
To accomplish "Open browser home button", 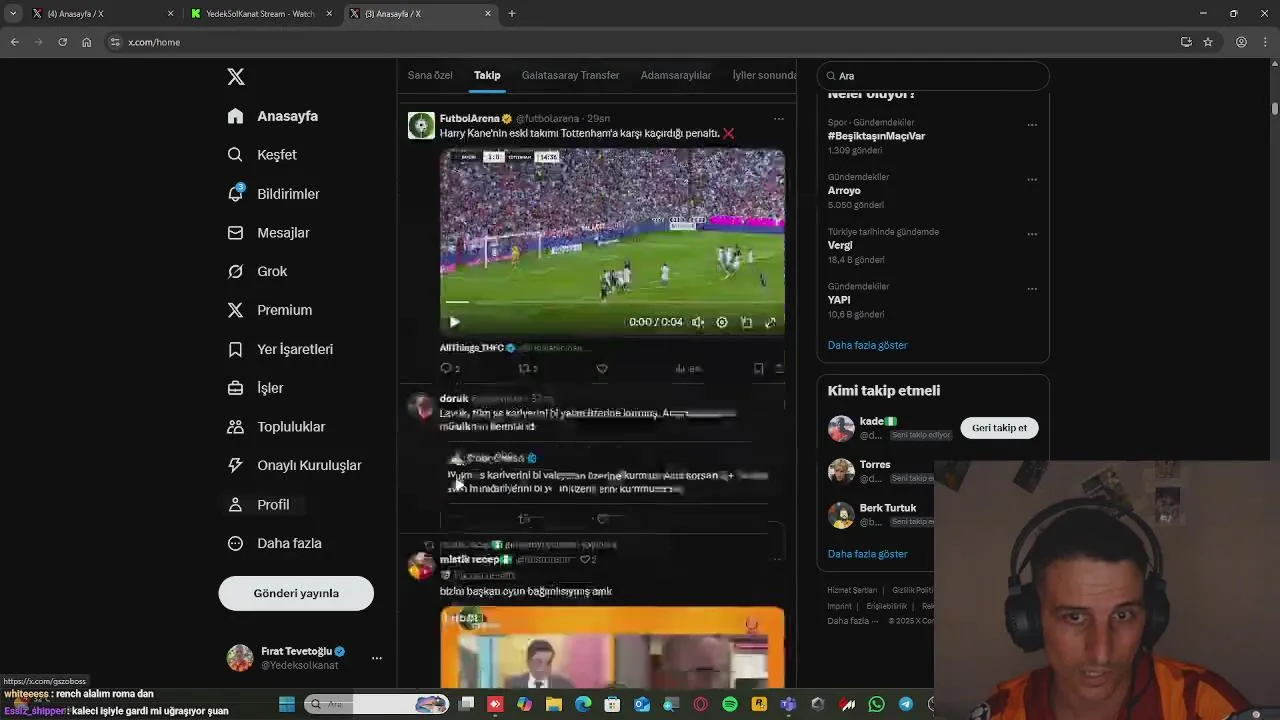I will click(x=87, y=42).
